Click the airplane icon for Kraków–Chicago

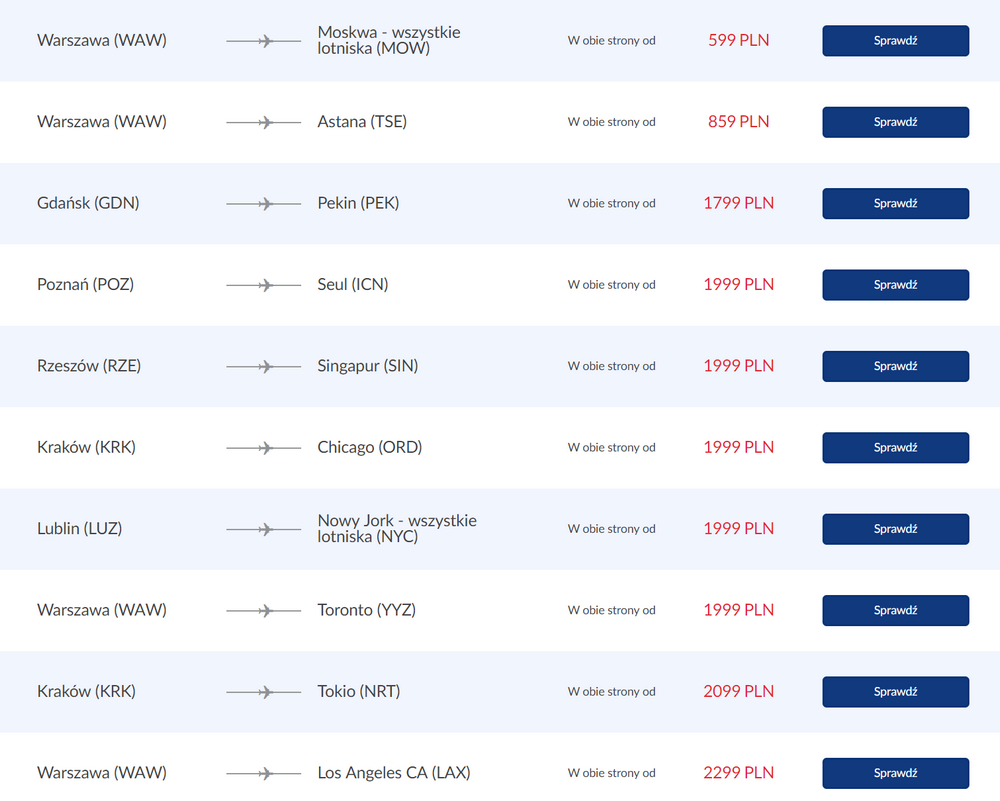(x=265, y=448)
